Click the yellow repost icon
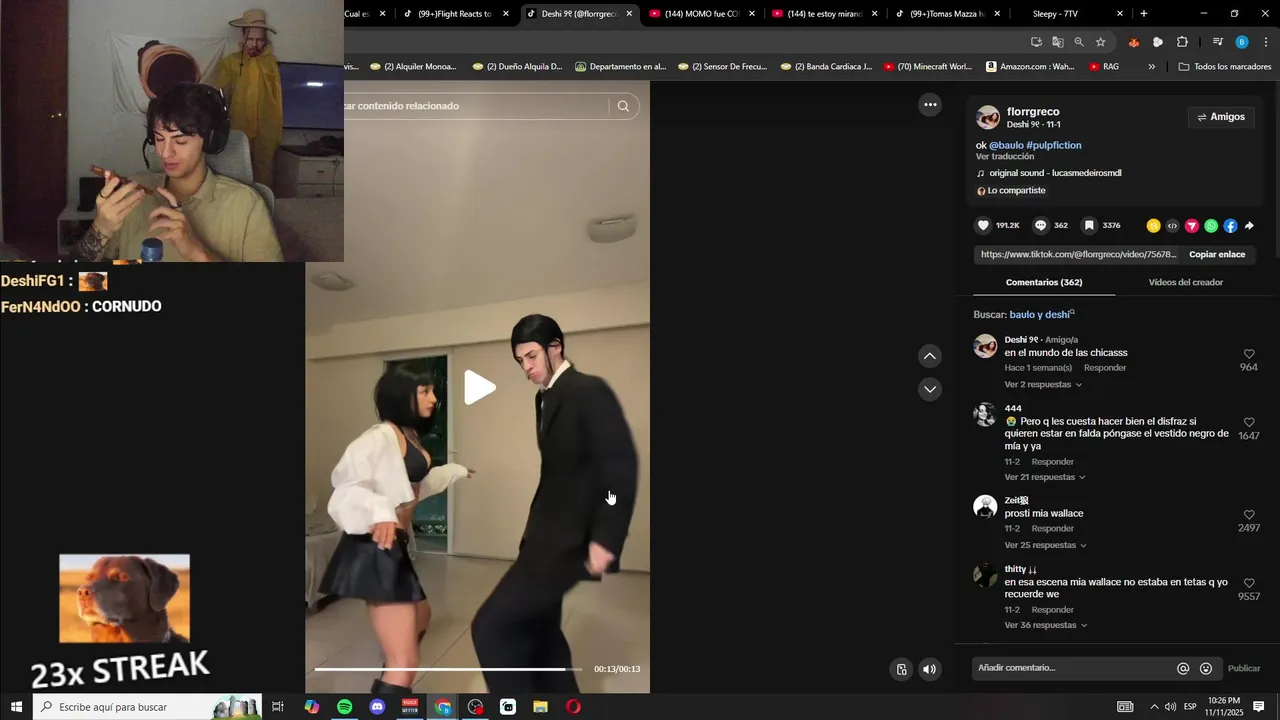1280x720 pixels. coord(1154,226)
